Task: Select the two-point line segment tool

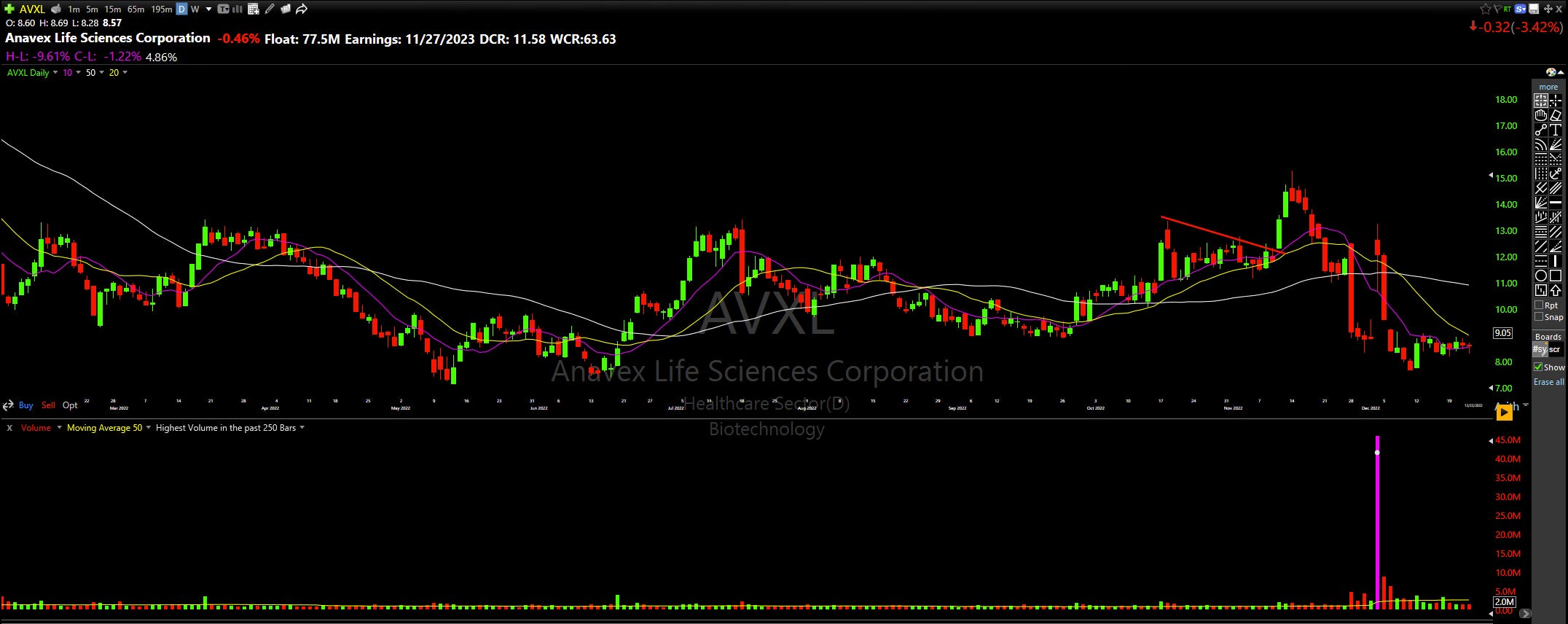Action: point(1540,130)
